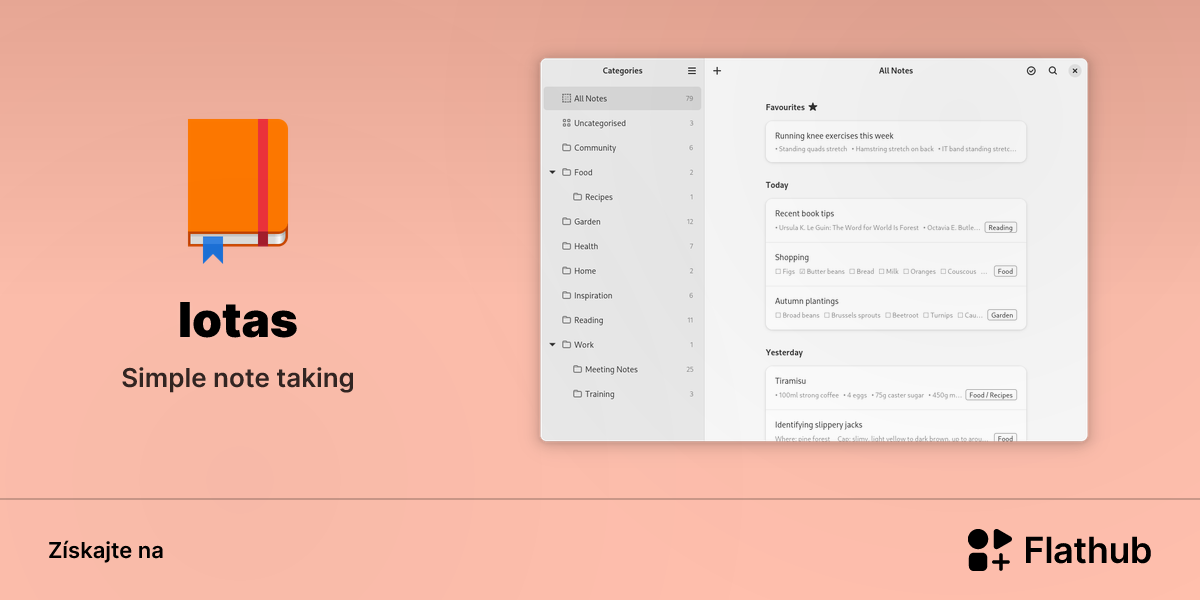Open the Home category

pyautogui.click(x=622, y=271)
